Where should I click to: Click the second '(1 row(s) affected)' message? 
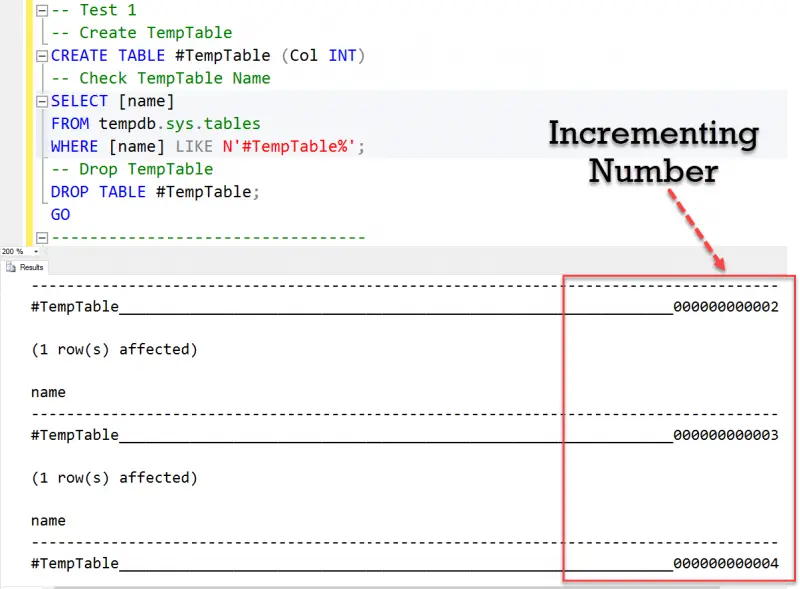(114, 478)
